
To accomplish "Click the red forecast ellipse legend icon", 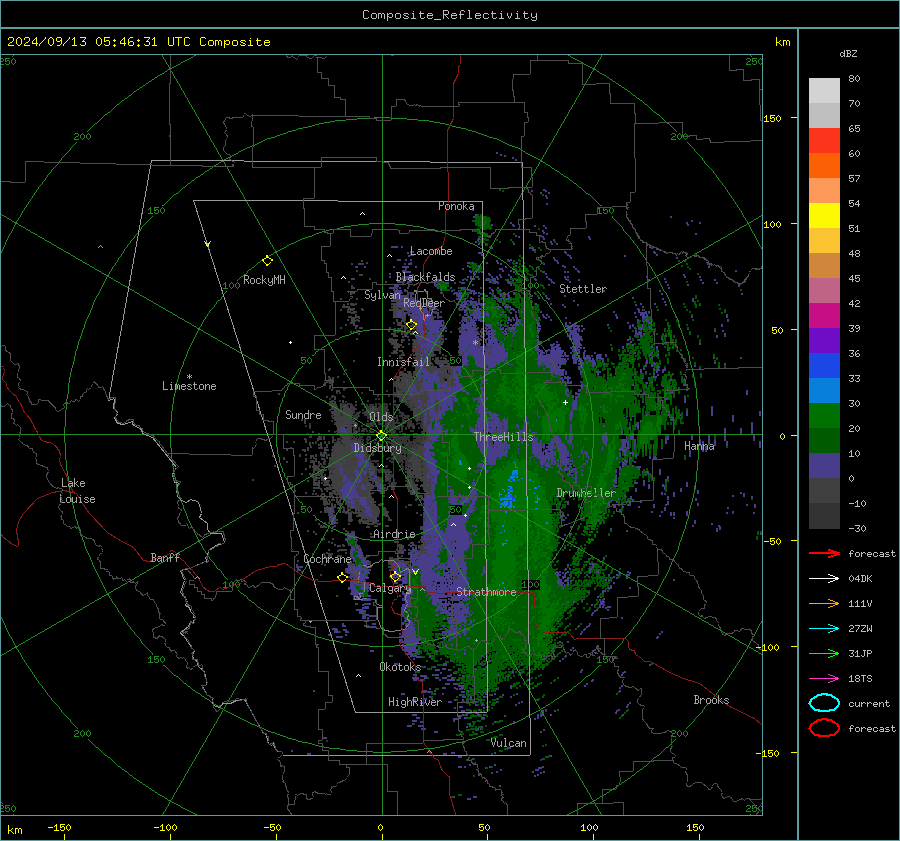I will pyautogui.click(x=824, y=728).
